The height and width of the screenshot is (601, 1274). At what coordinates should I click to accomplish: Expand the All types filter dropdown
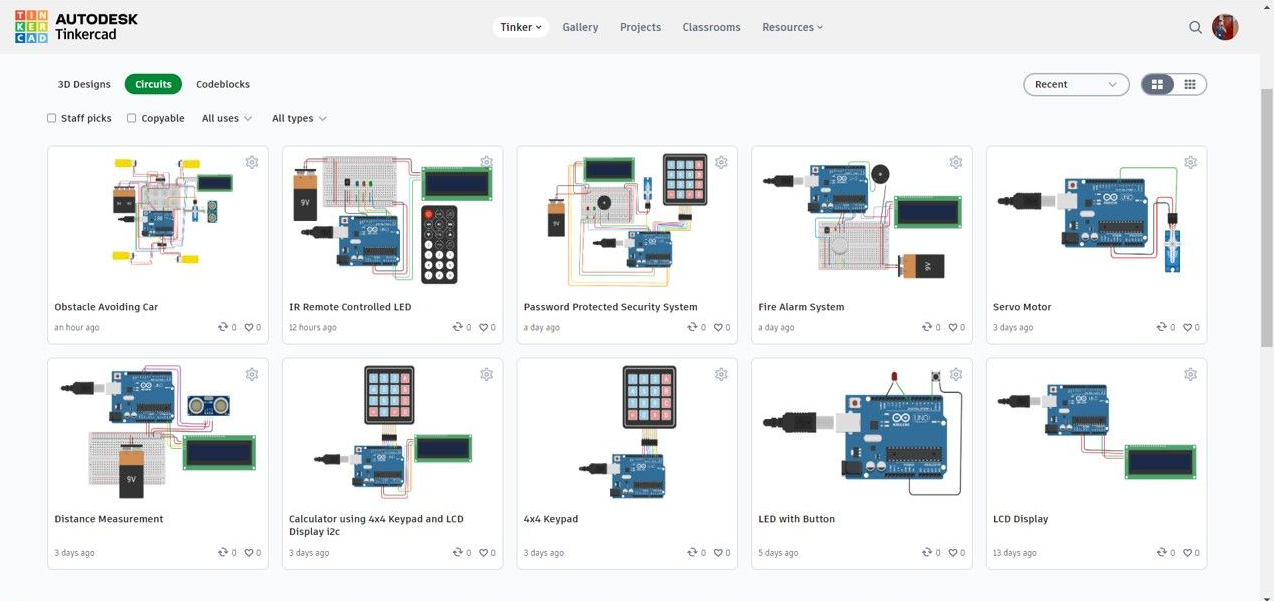pyautogui.click(x=299, y=117)
